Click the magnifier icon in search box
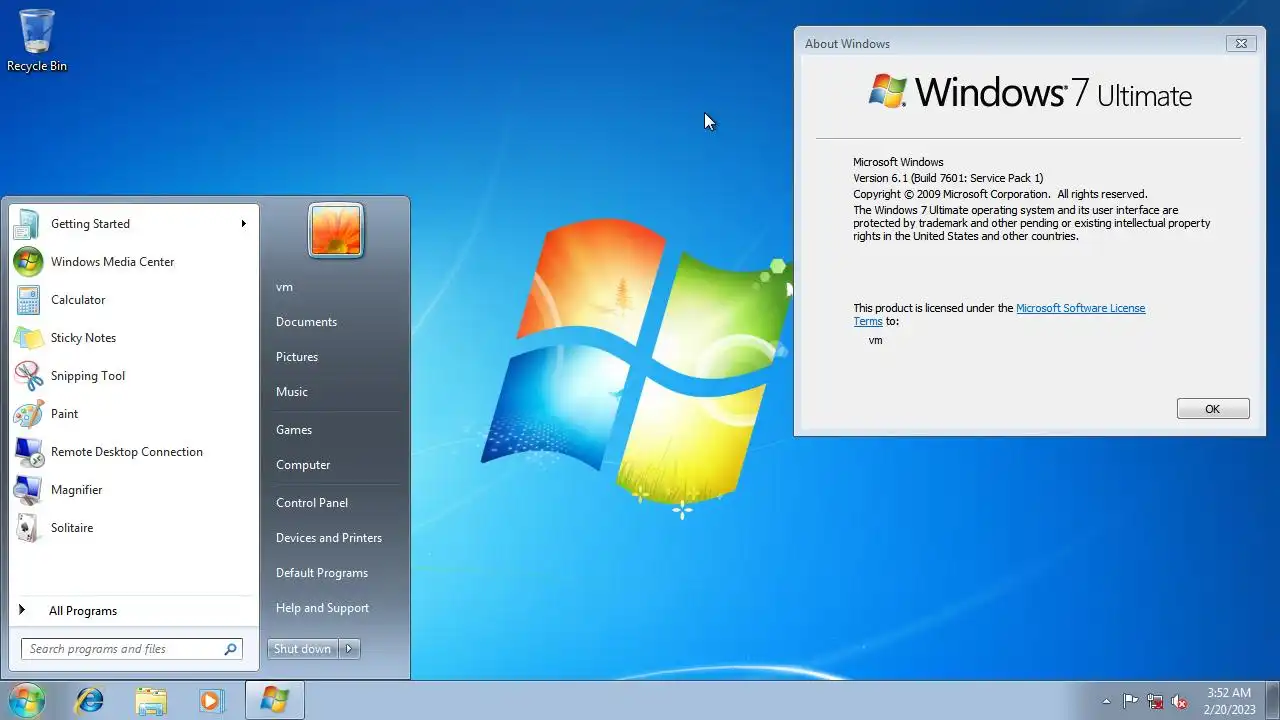Screen dimensions: 1280x720 pyautogui.click(x=230, y=649)
